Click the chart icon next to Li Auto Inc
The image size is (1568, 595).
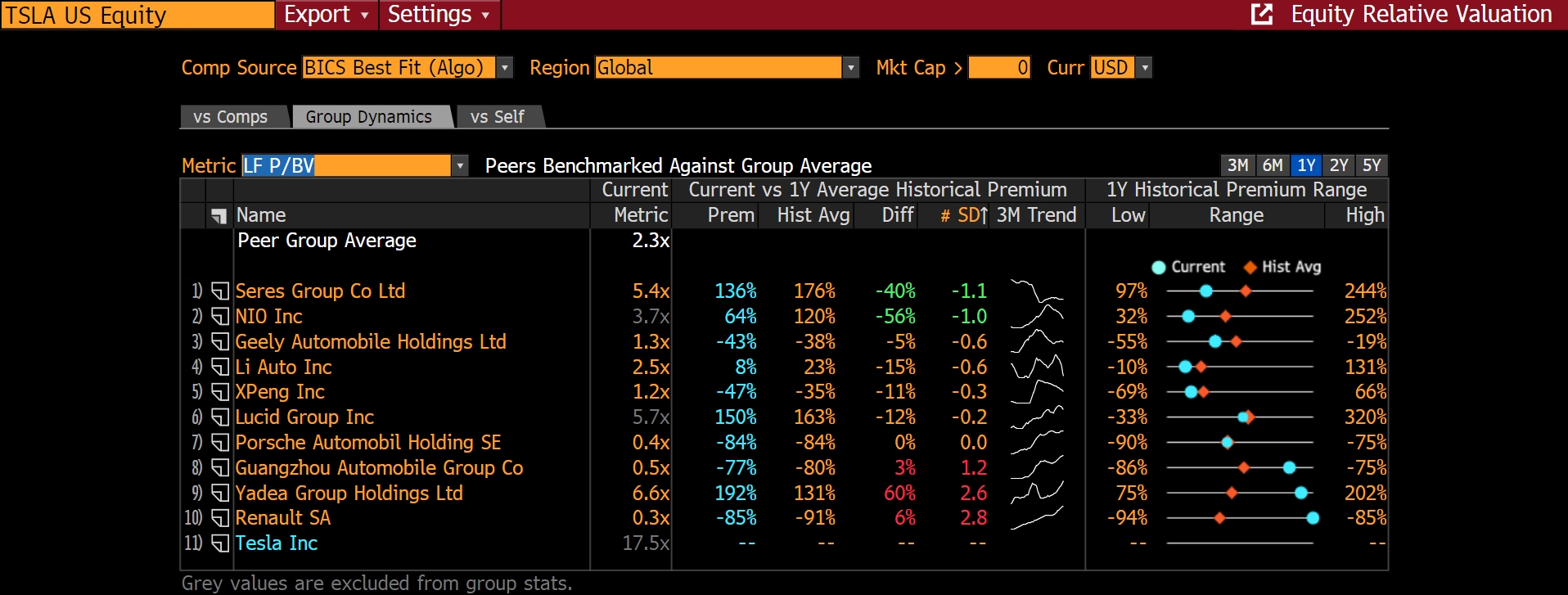click(219, 367)
